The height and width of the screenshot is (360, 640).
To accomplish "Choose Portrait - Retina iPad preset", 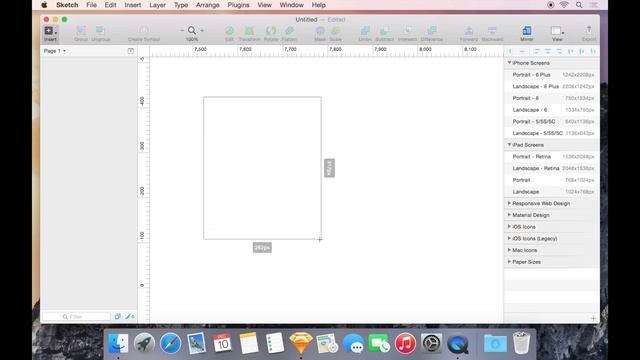I will point(552,157).
